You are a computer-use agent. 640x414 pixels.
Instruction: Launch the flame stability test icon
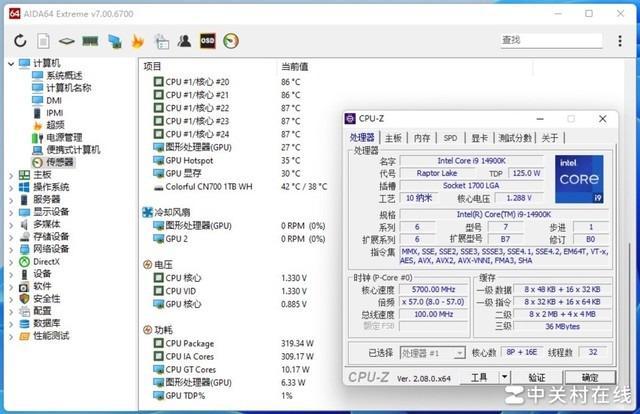tap(138, 41)
